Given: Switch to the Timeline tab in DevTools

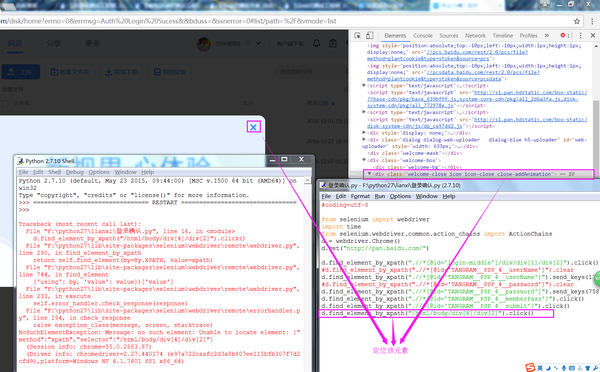Looking at the screenshot, I should coord(502,35).
